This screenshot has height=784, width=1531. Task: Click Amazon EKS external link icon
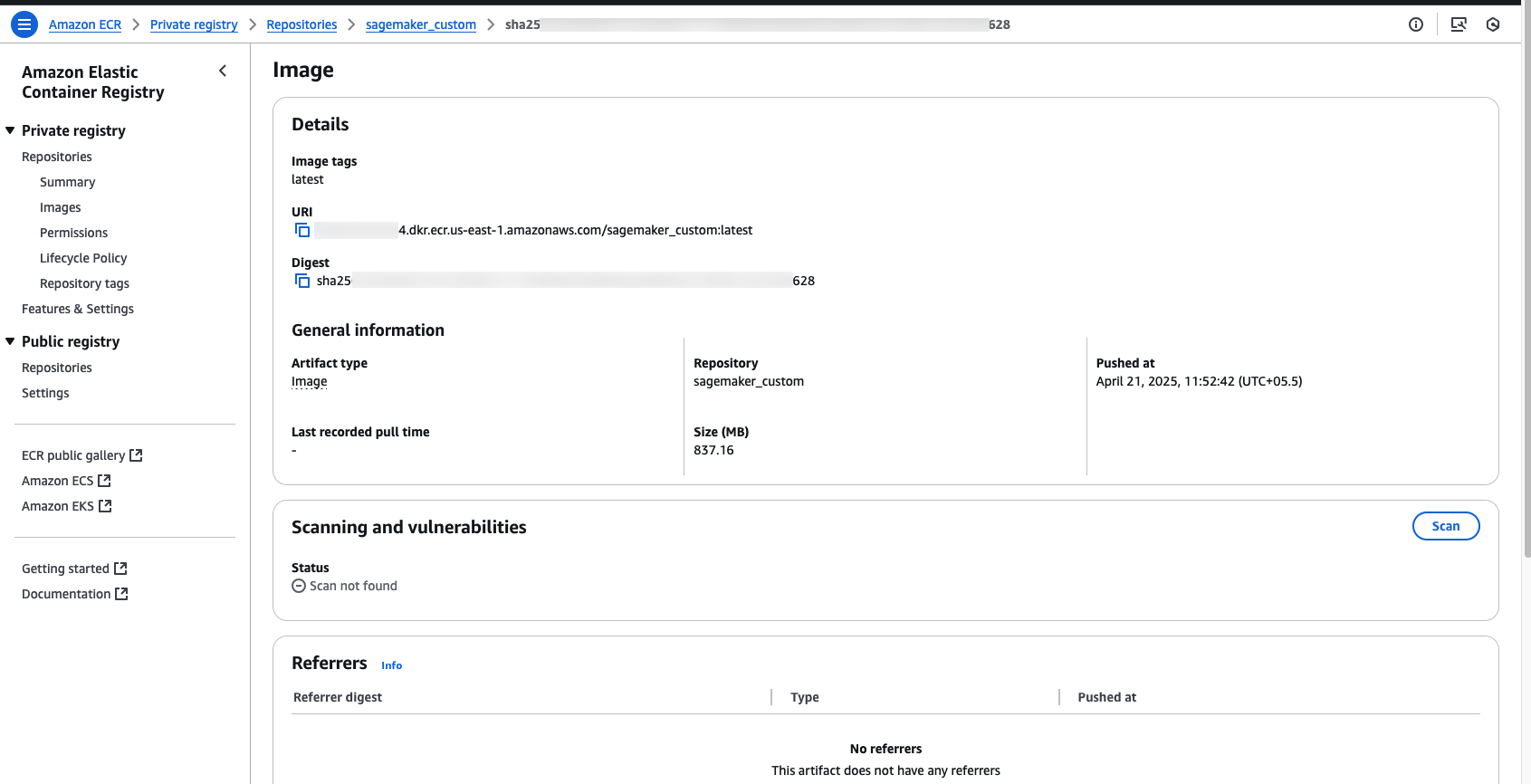coord(105,506)
